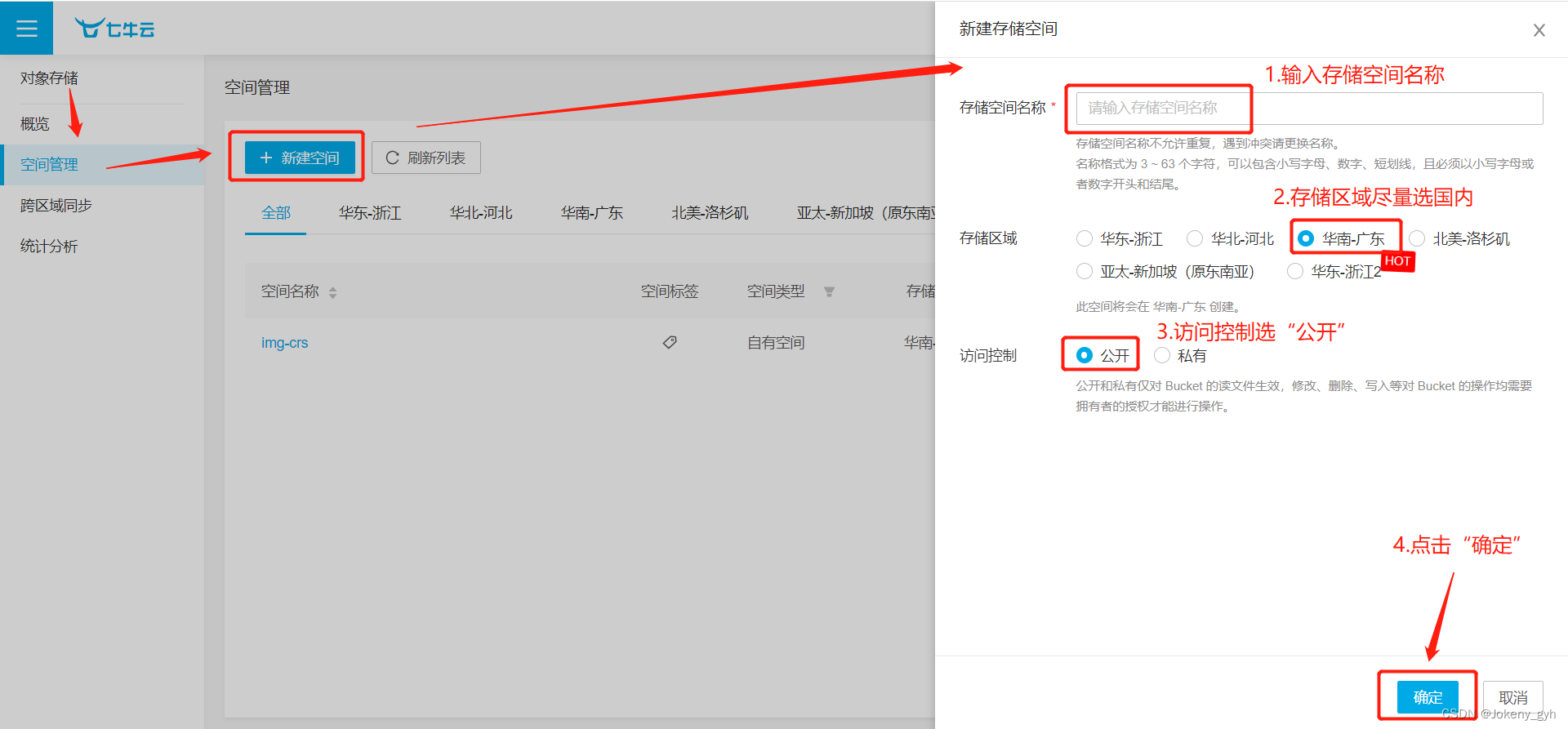The width and height of the screenshot is (1568, 729).
Task: Switch to the 全部 tab
Action: click(276, 213)
